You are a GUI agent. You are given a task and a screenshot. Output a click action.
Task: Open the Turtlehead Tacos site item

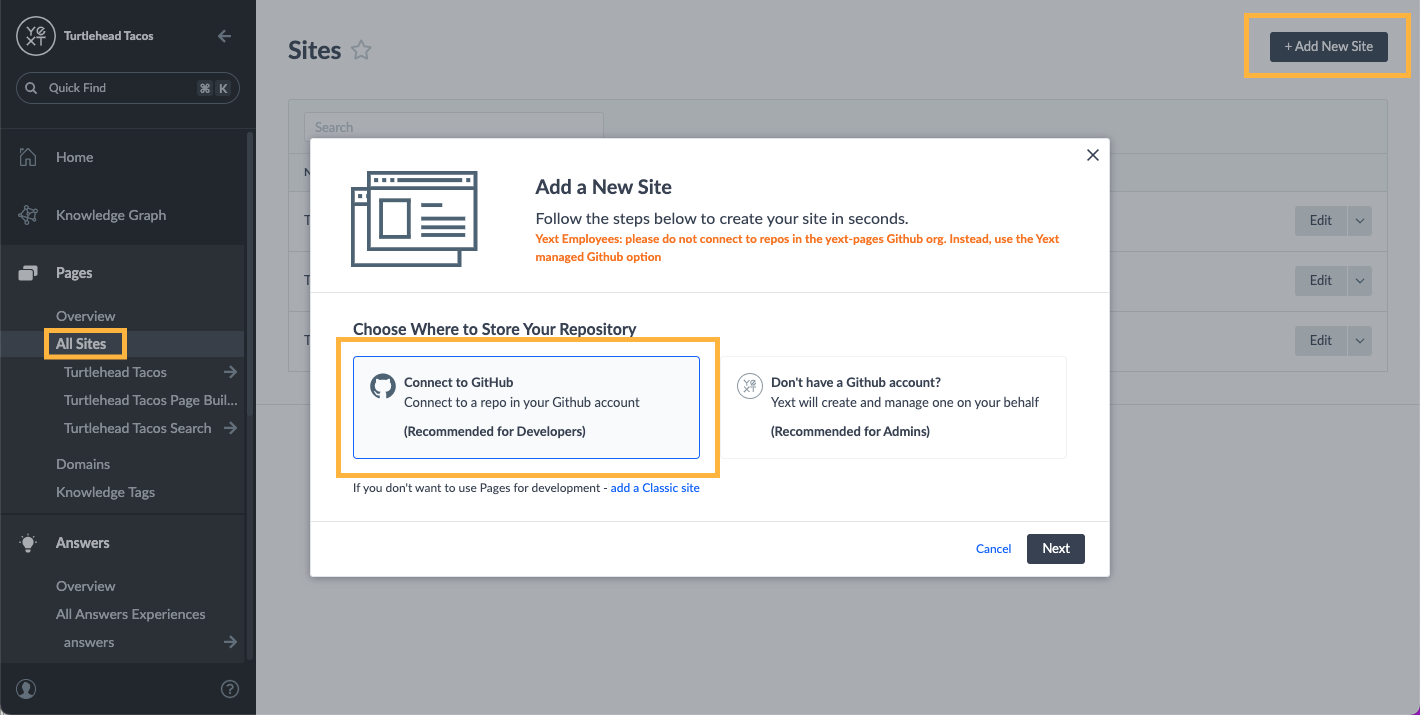[115, 372]
